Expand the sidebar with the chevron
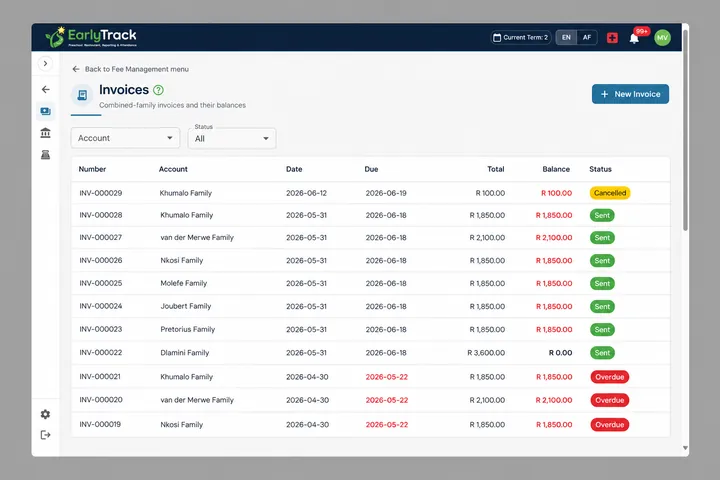720x480 pixels. (x=45, y=63)
